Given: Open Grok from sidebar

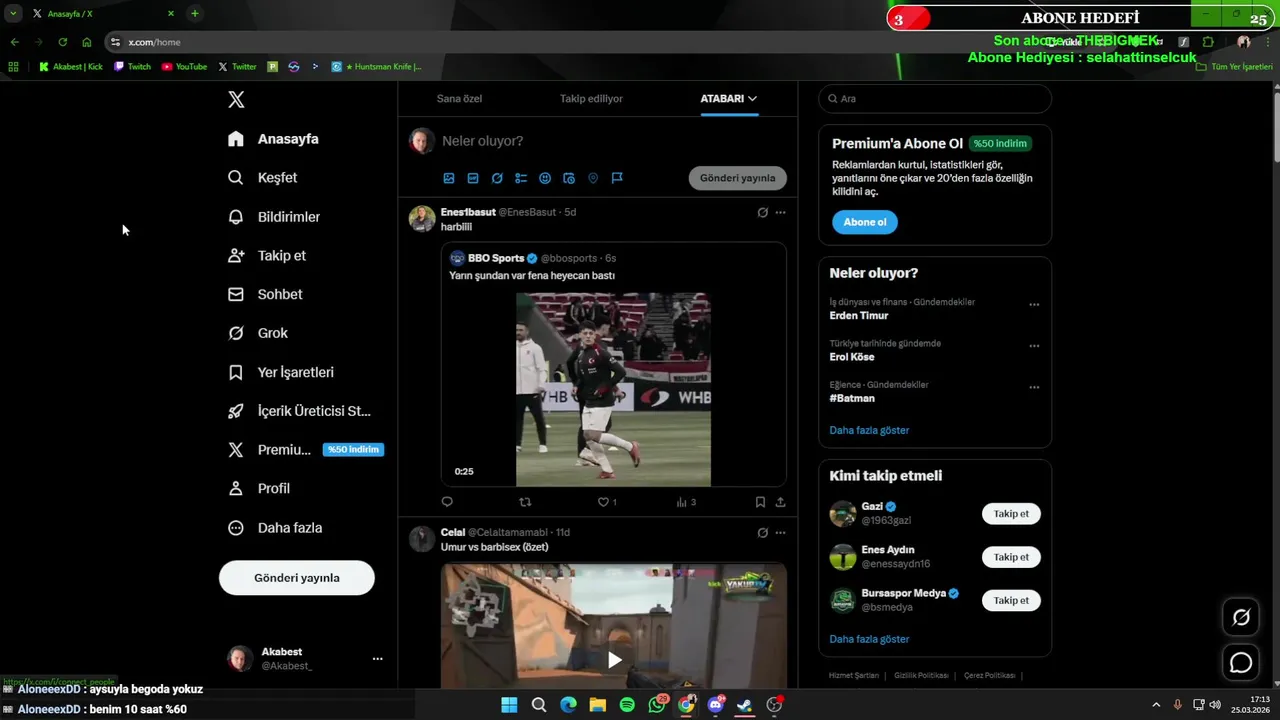Looking at the screenshot, I should [x=258, y=333].
